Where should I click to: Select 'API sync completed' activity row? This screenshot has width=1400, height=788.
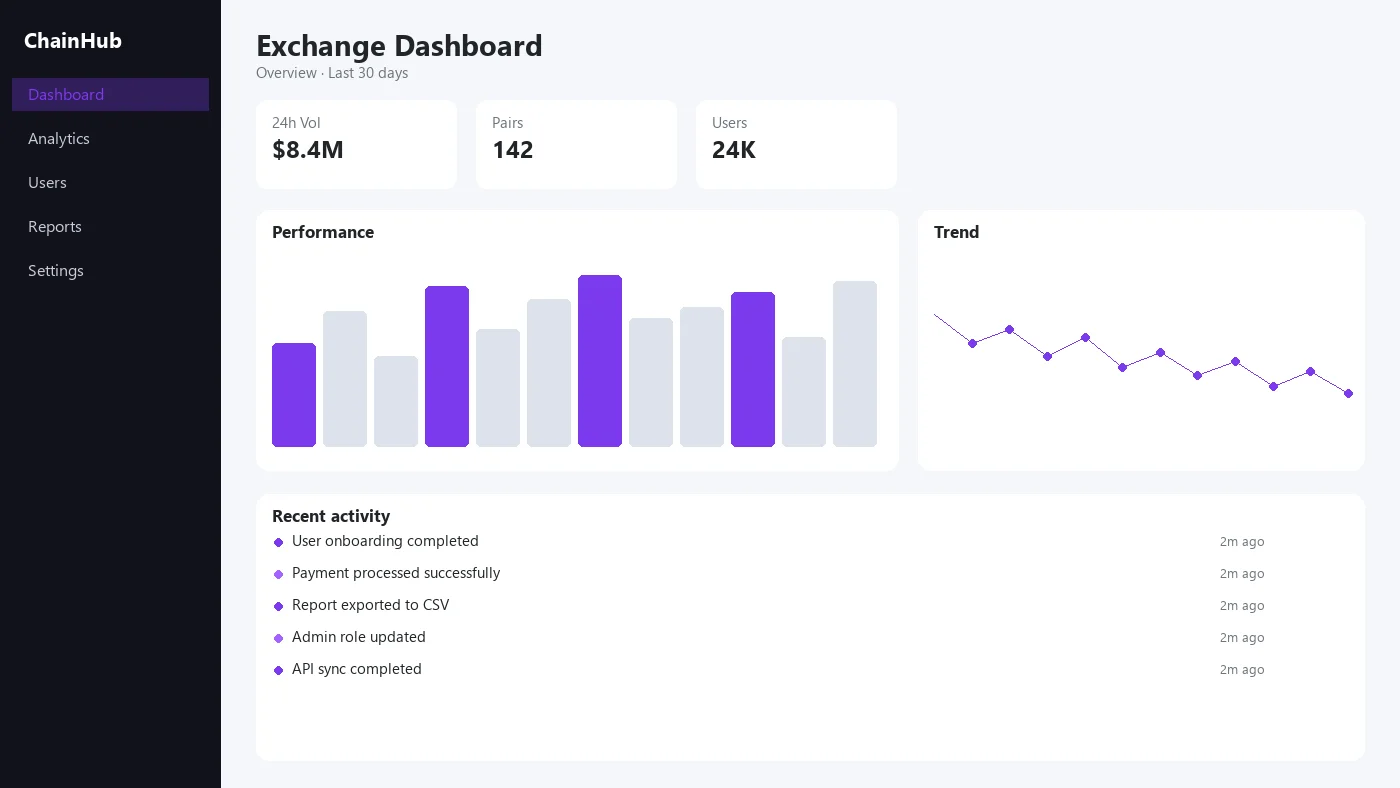(768, 669)
